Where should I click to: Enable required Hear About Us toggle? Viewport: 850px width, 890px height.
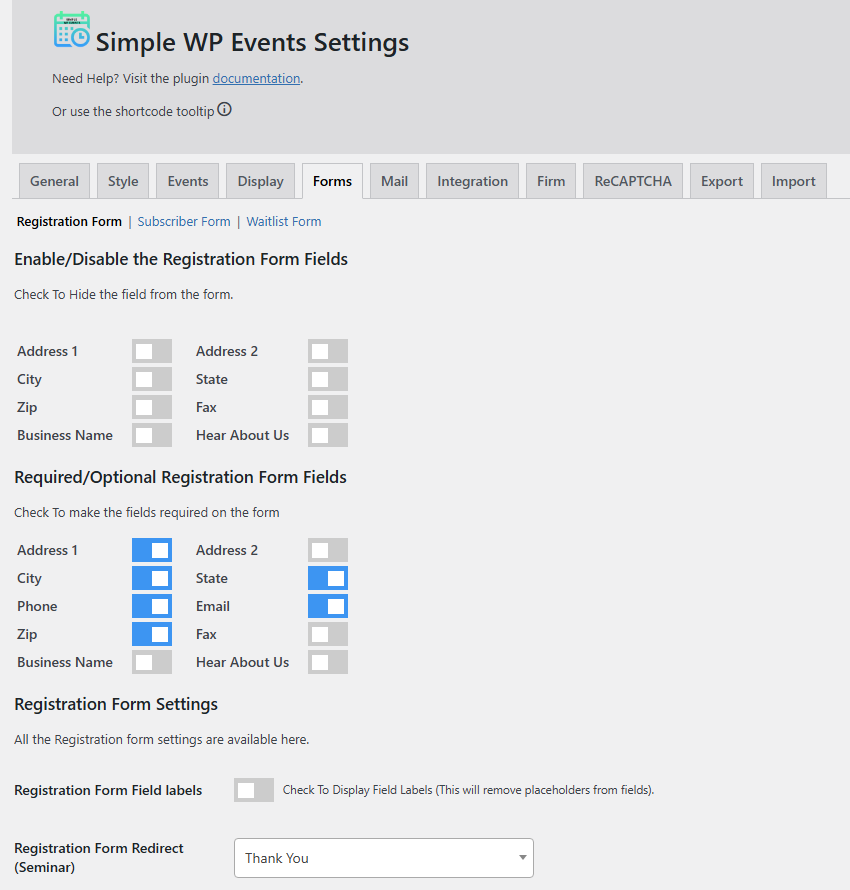(328, 662)
